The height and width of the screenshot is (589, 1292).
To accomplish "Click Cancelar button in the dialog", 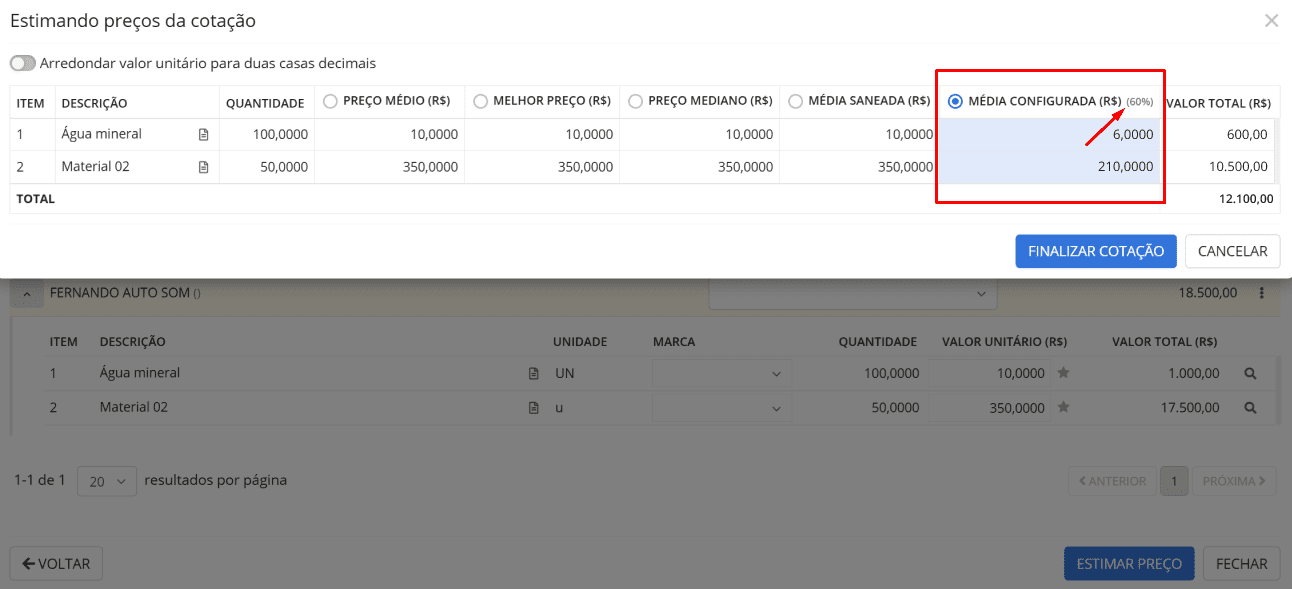I will pyautogui.click(x=1232, y=251).
